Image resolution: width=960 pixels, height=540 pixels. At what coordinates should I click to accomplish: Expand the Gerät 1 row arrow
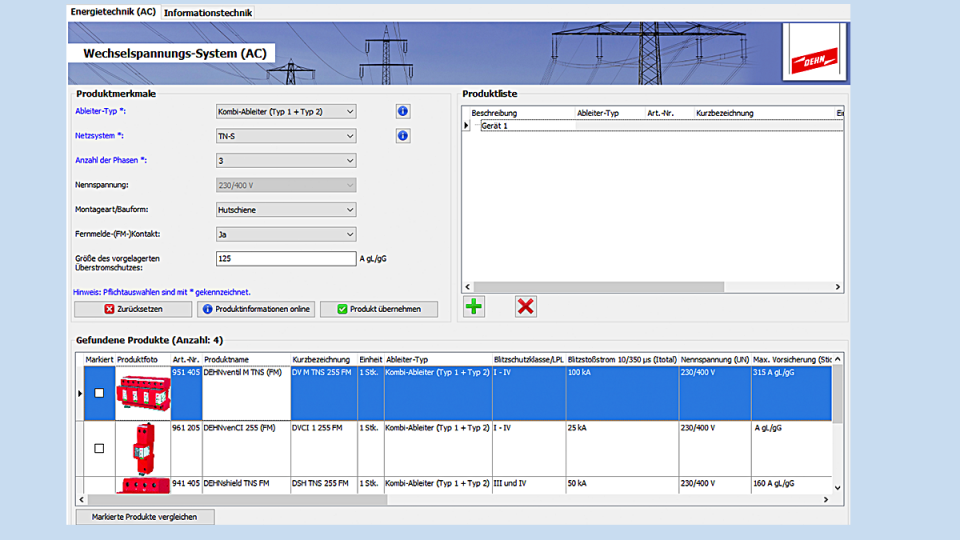(x=466, y=126)
